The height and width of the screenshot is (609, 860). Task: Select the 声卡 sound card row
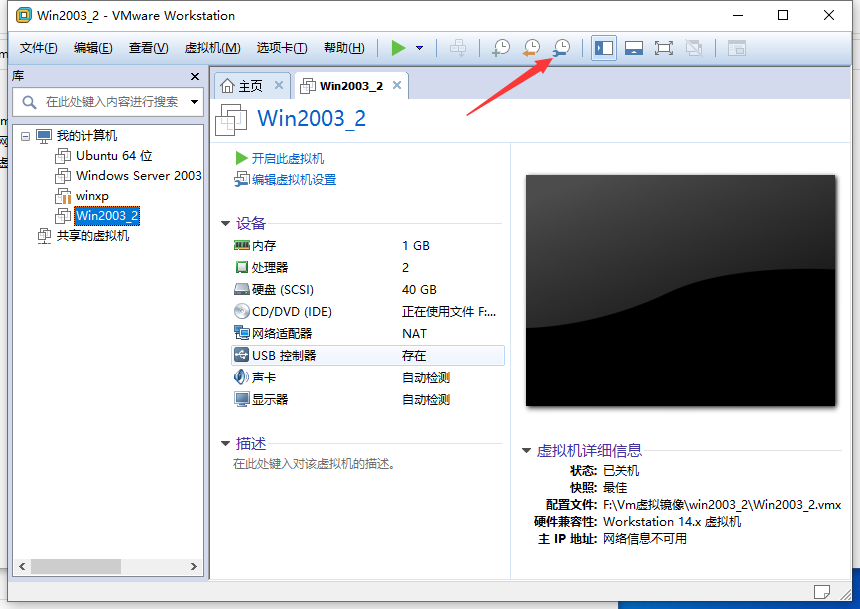coord(367,377)
